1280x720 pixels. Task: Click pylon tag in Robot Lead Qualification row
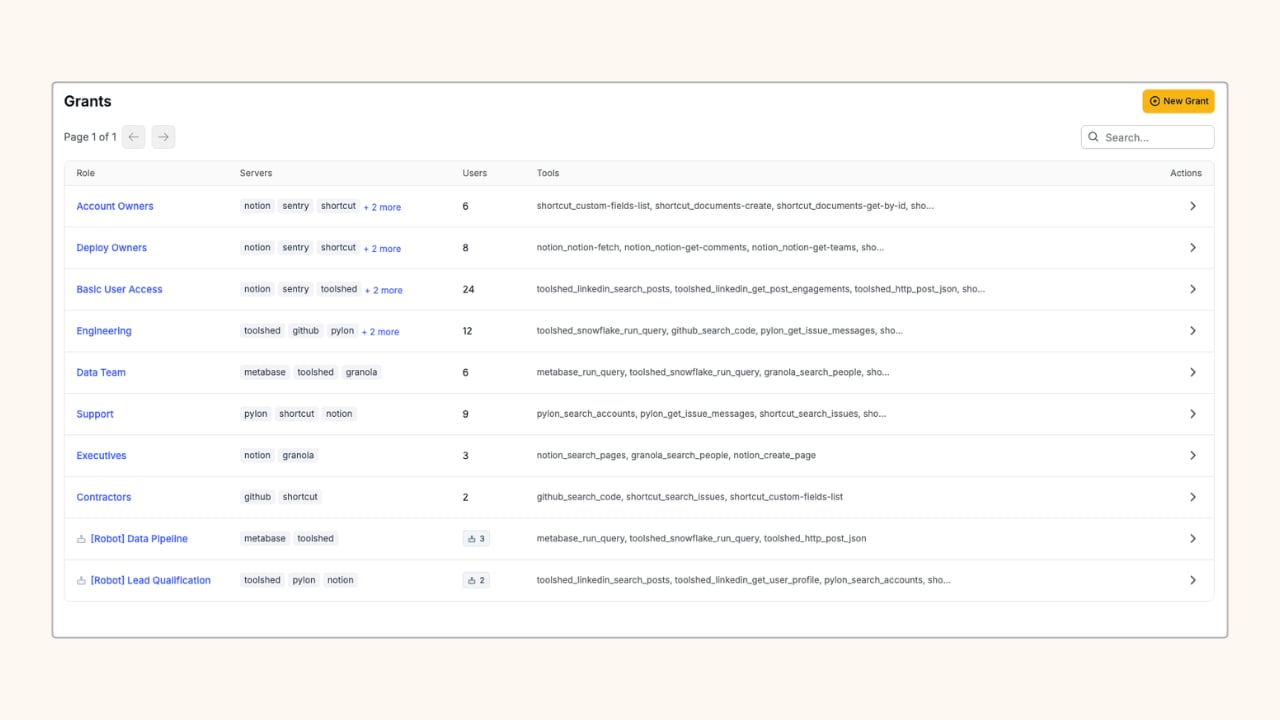304,580
